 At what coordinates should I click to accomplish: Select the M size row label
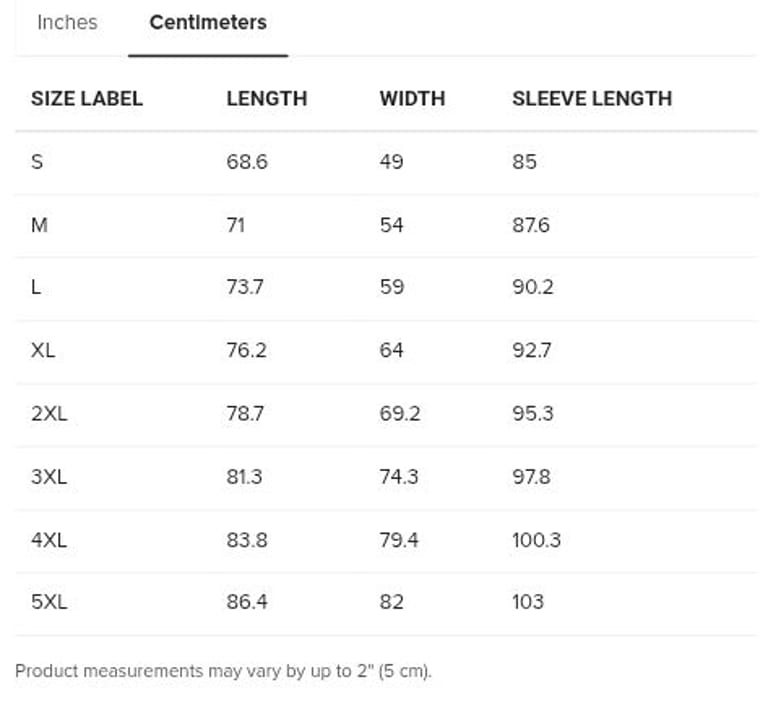(x=39, y=225)
